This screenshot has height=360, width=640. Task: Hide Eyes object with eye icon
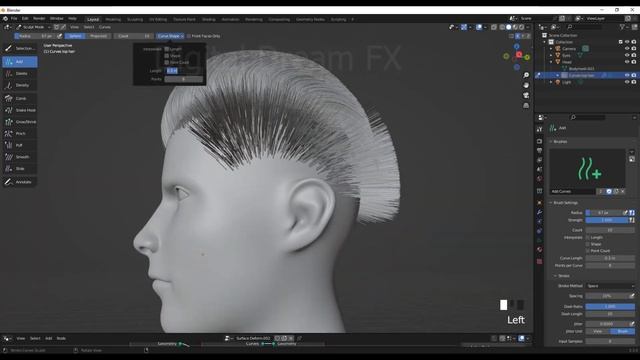(x=627, y=56)
